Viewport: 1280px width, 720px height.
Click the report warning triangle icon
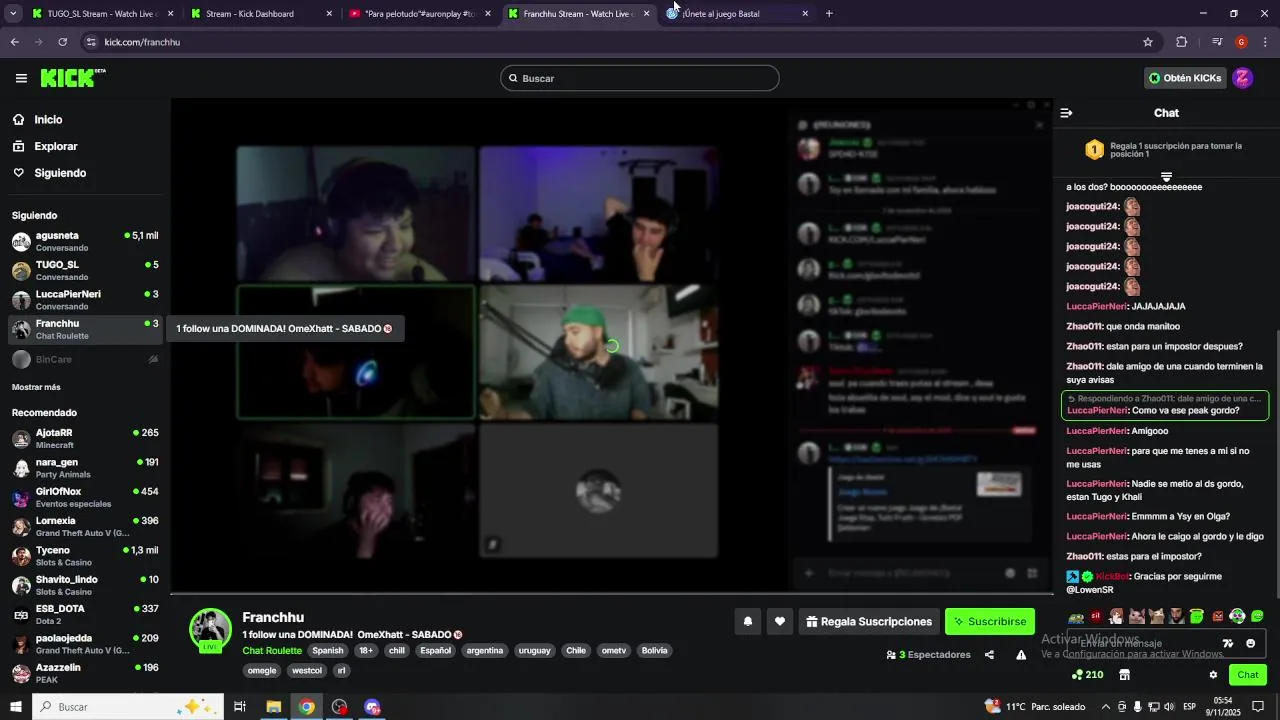click(x=1021, y=655)
